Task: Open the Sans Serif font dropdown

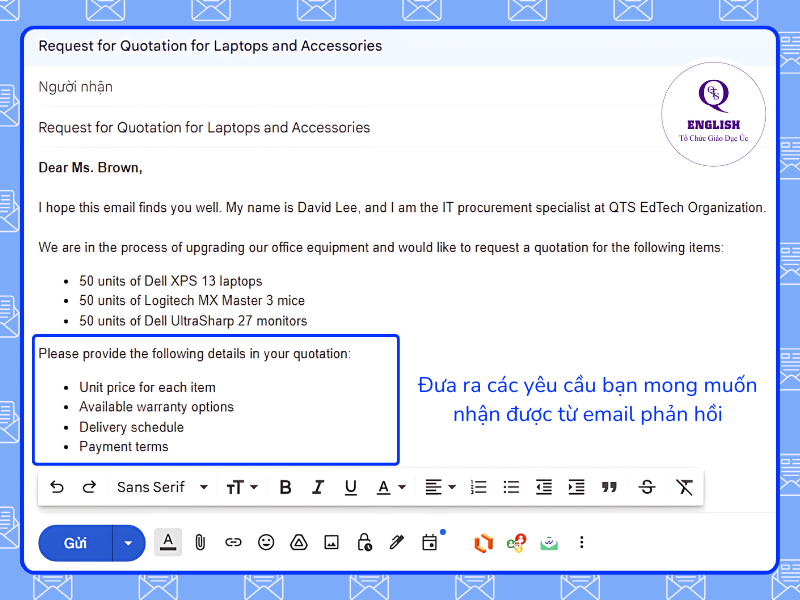Action: point(162,487)
